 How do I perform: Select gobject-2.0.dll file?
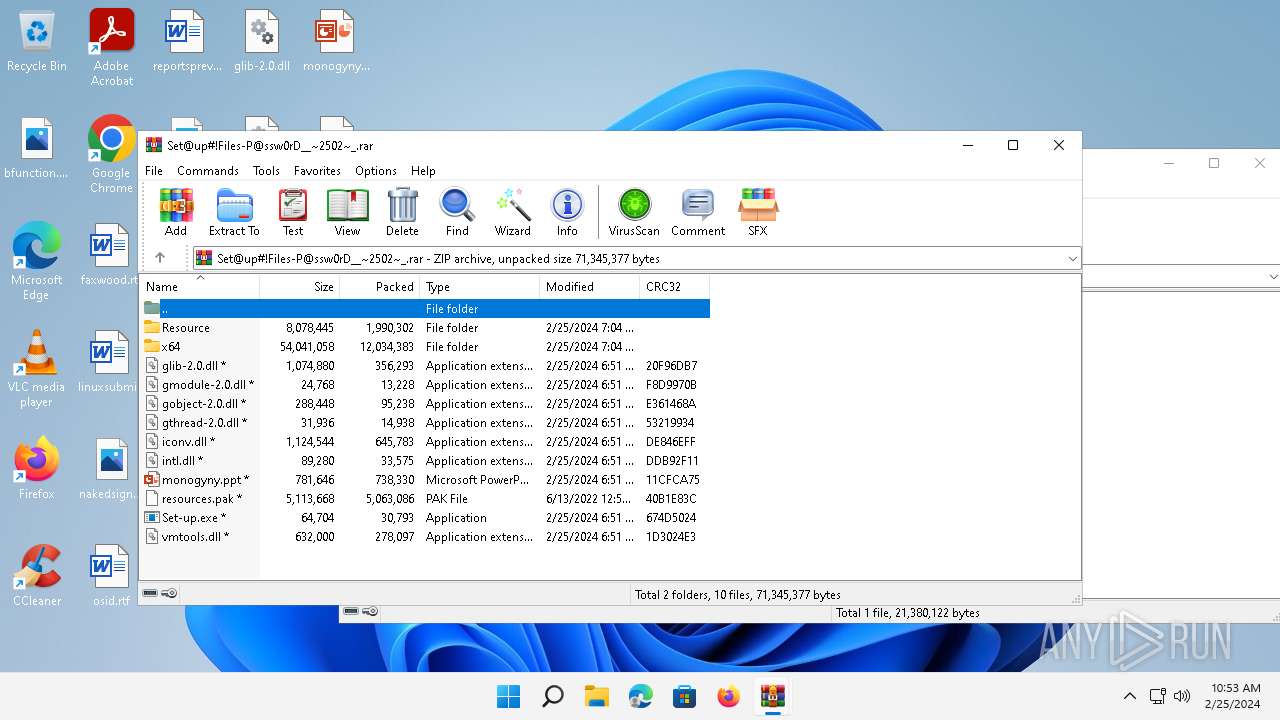pos(425,404)
